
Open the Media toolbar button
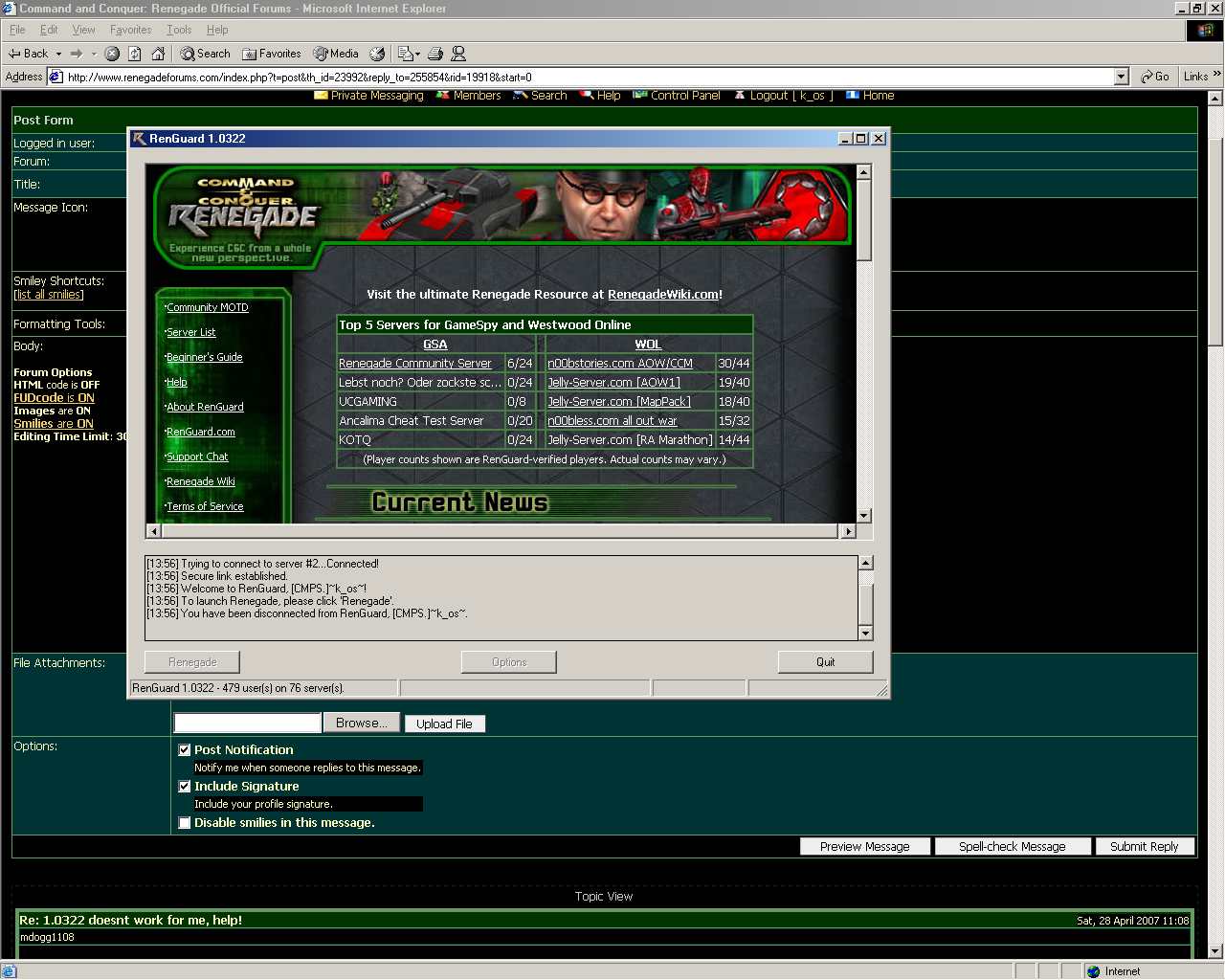336,54
